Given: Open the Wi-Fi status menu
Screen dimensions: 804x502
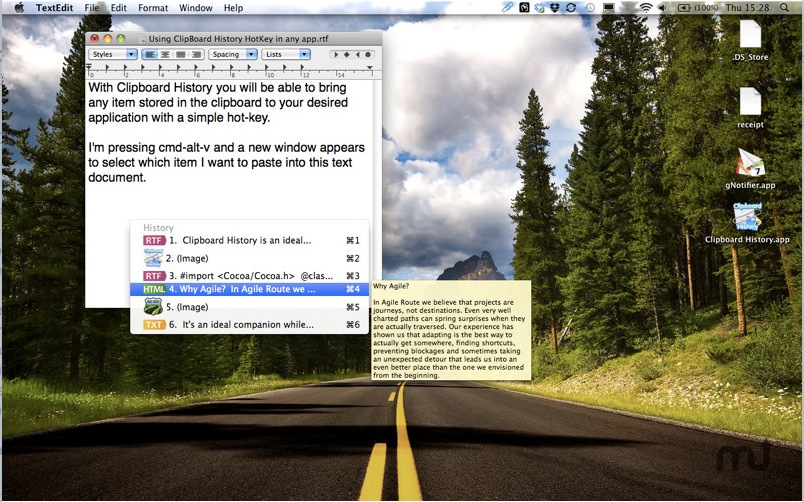Looking at the screenshot, I should point(646,8).
